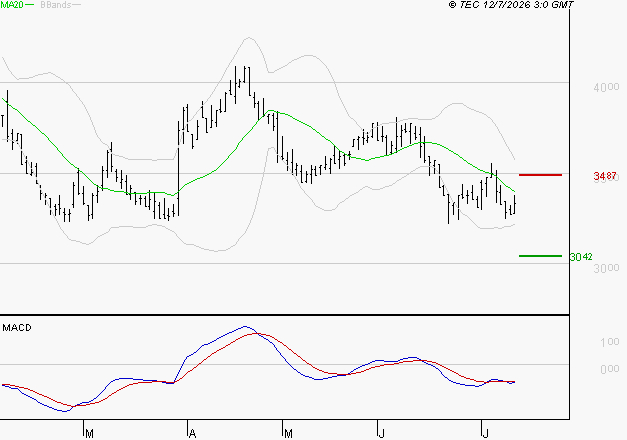Click the red 3487 resistance line
This screenshot has height=440, width=627.
(540, 175)
